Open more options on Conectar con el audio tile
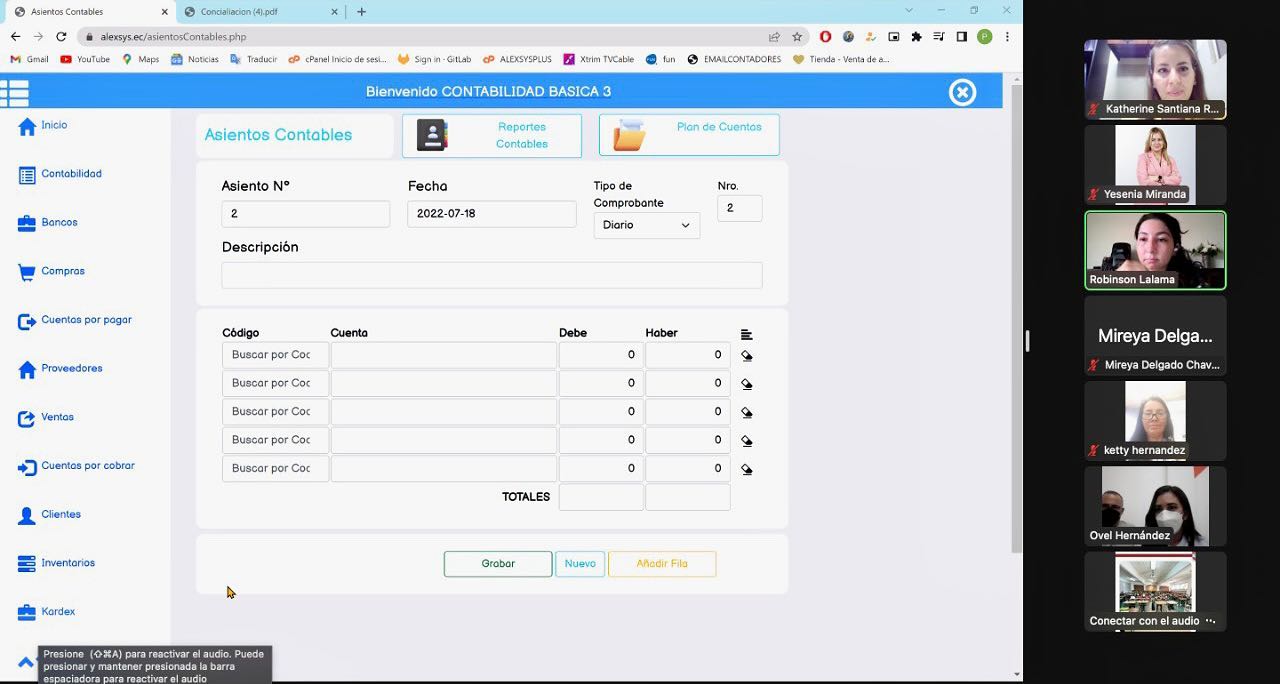 point(1211,621)
